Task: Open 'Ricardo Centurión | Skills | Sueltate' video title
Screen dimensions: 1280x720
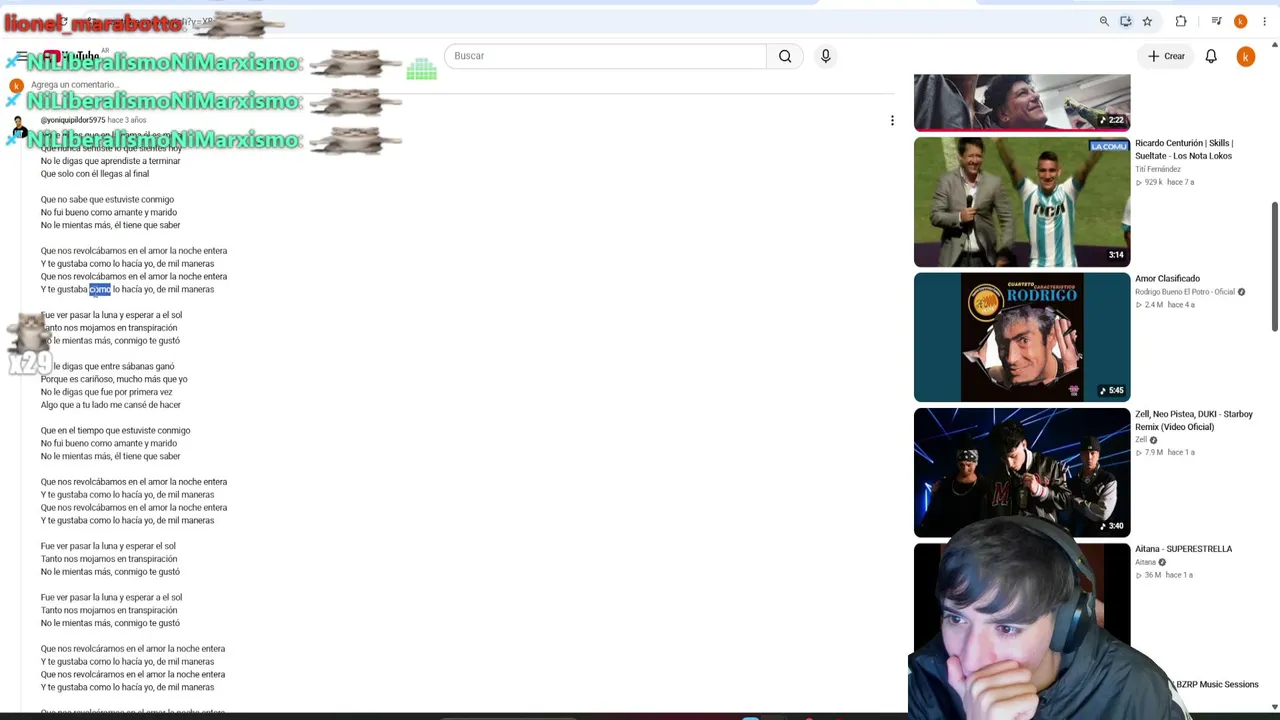Action: [x=1184, y=149]
